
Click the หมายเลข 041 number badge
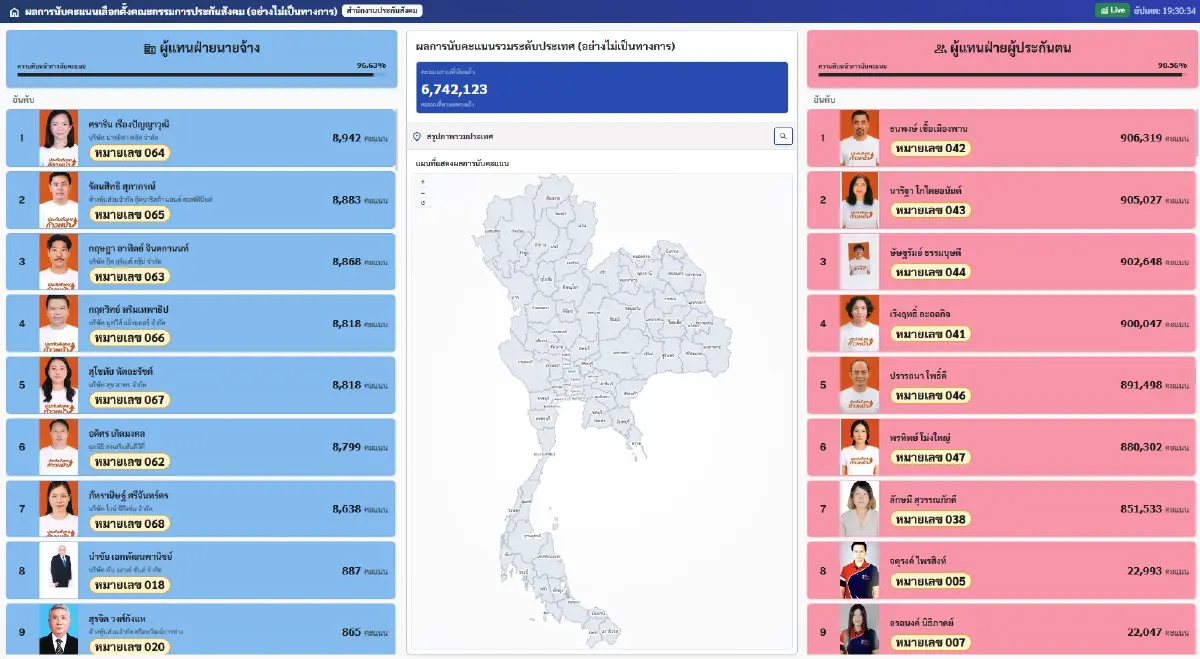pyautogui.click(x=930, y=334)
